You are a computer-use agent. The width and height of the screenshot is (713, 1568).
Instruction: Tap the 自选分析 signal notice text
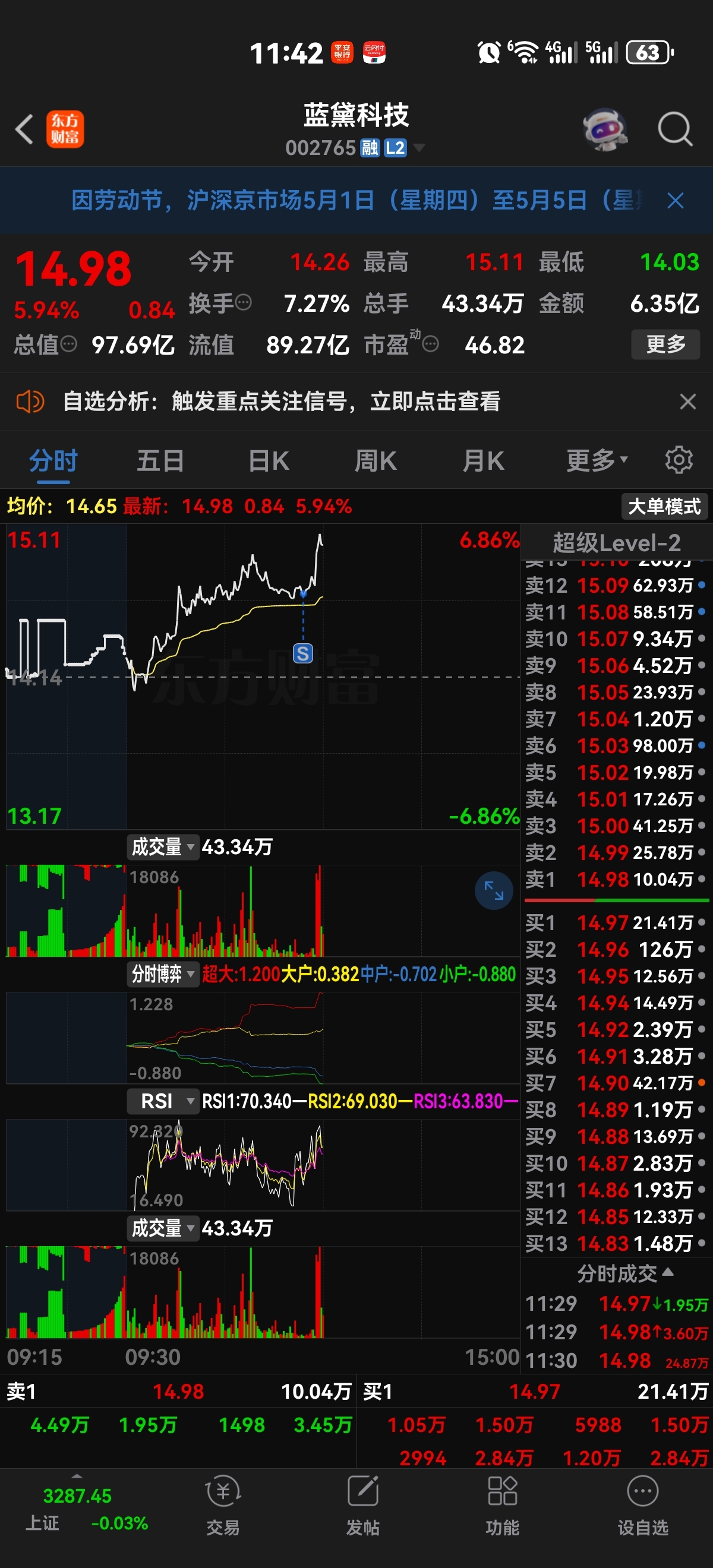(x=282, y=402)
